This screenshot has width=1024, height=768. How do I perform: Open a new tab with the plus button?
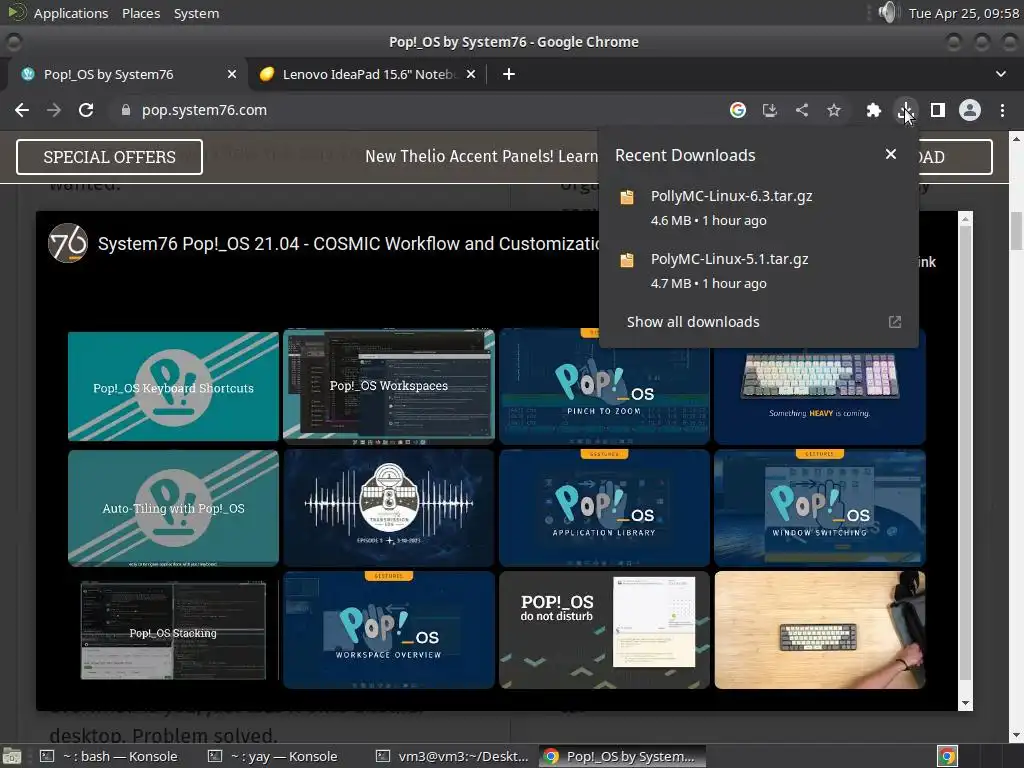pos(509,74)
